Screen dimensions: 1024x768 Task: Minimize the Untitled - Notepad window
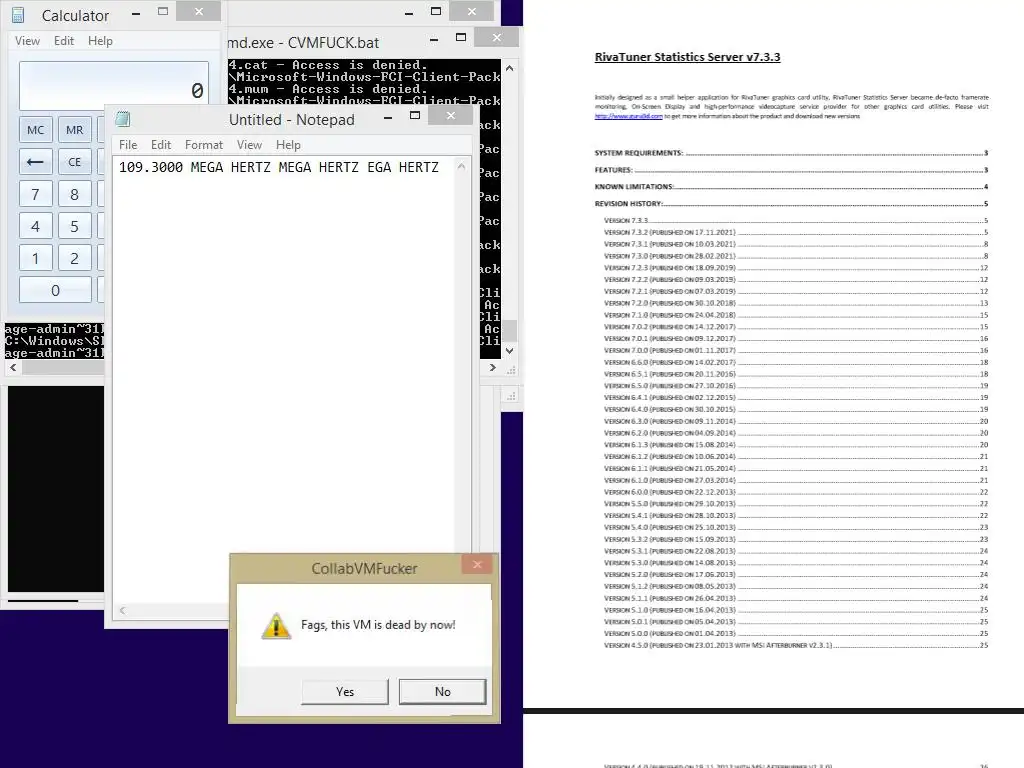[388, 117]
